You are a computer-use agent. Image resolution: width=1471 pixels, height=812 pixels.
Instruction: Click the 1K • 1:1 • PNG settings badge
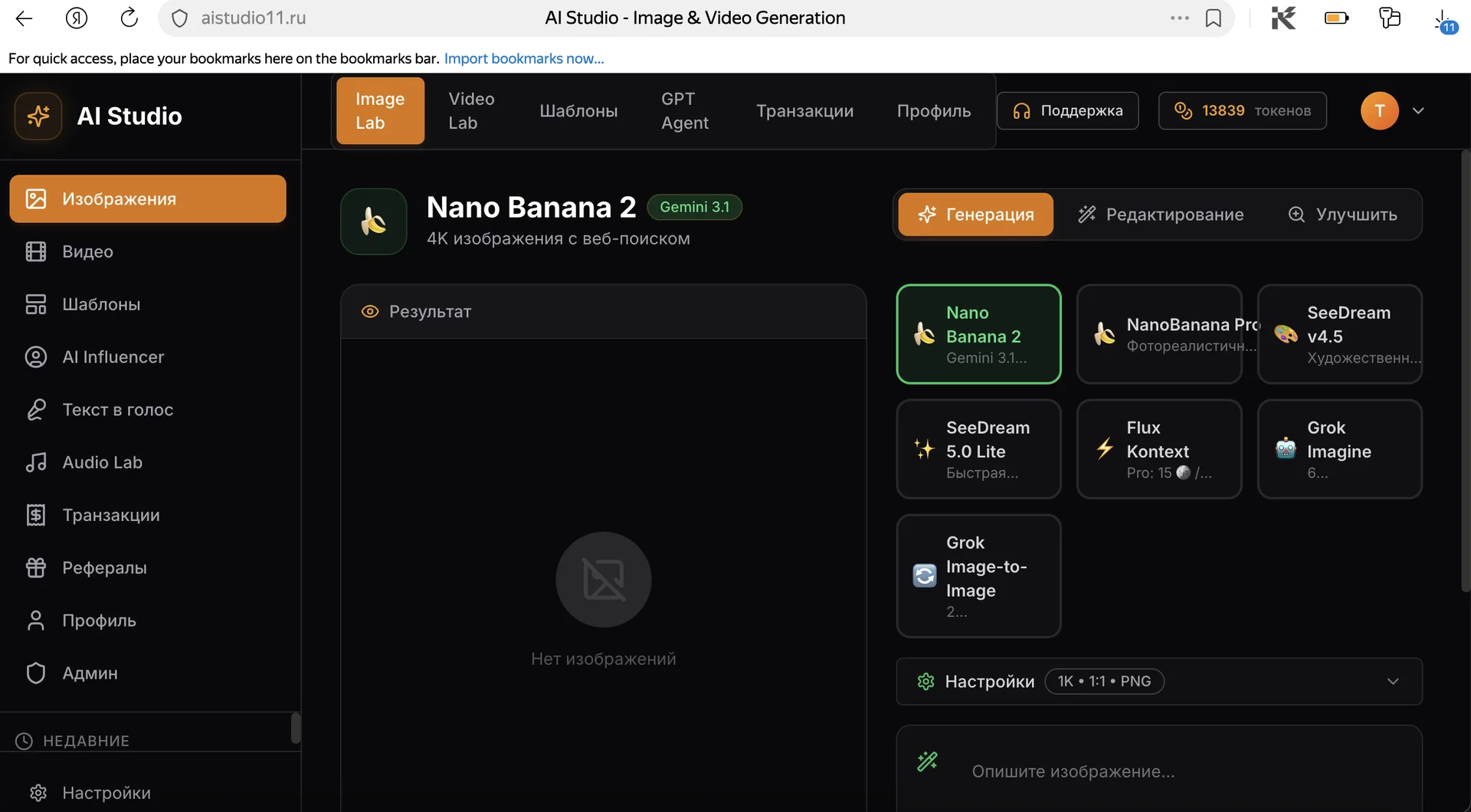tap(1104, 682)
